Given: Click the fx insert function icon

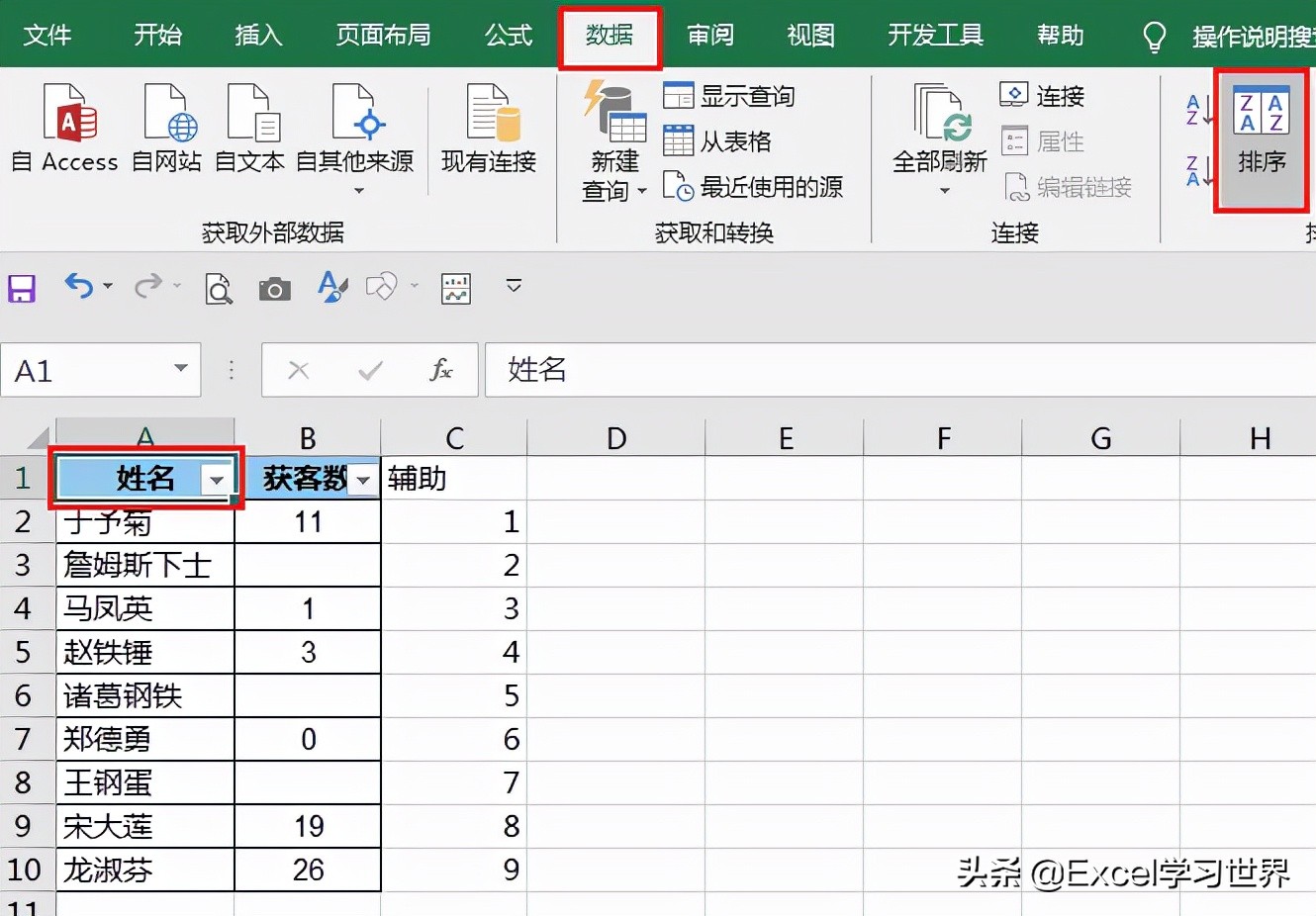Looking at the screenshot, I should coord(441,370).
